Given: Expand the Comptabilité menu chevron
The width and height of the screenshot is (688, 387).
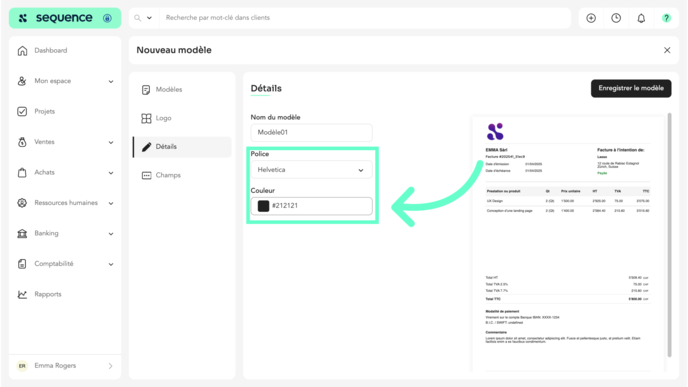Looking at the screenshot, I should [x=111, y=264].
